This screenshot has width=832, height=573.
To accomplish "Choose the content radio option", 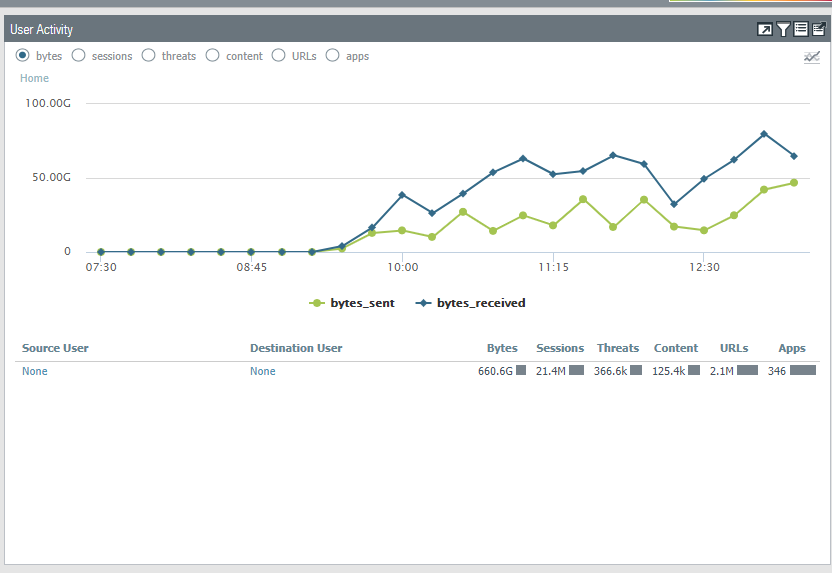I will pos(212,56).
